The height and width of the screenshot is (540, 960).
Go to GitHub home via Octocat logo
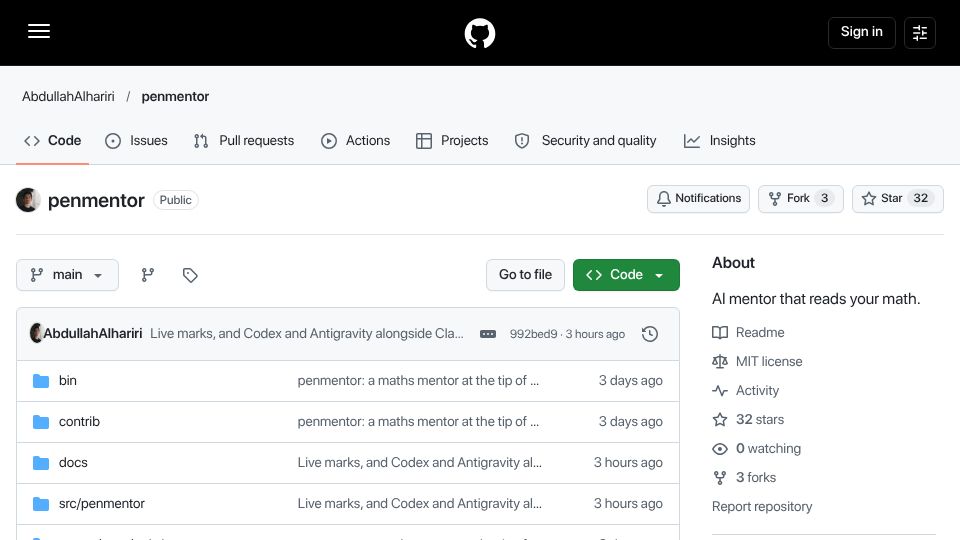(x=479, y=33)
